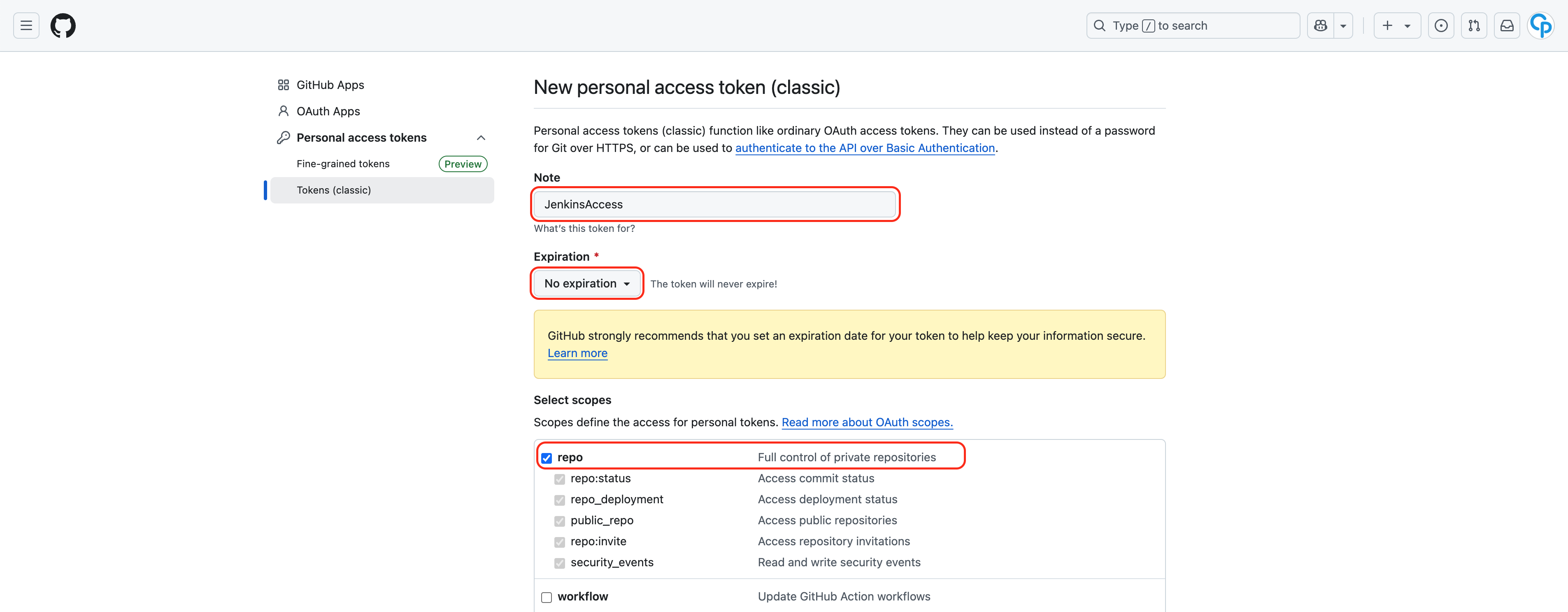This screenshot has width=1568, height=612.
Task: Open the Copilot chat icon
Action: pyautogui.click(x=1320, y=26)
